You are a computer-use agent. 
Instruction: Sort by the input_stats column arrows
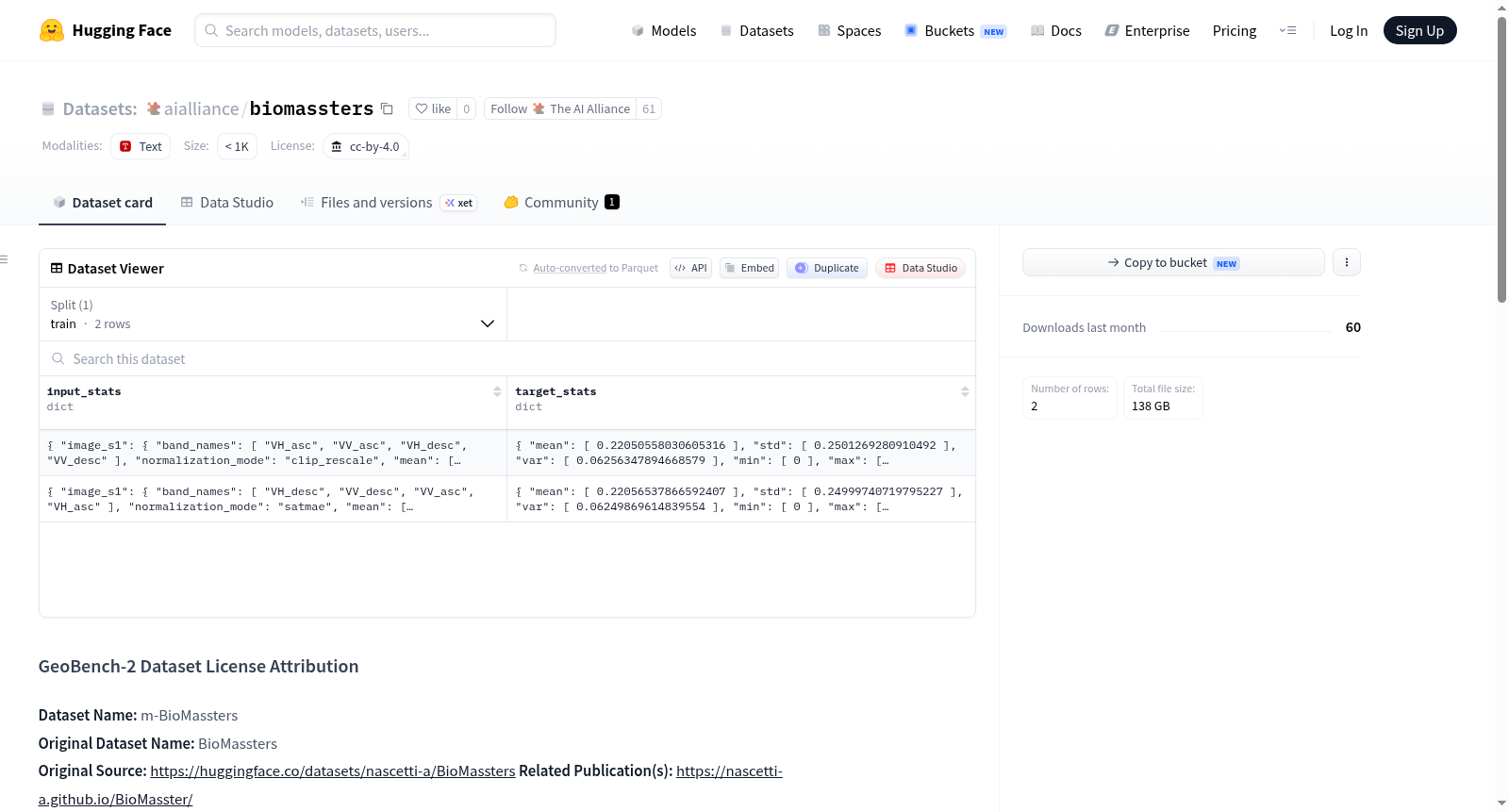click(x=497, y=391)
